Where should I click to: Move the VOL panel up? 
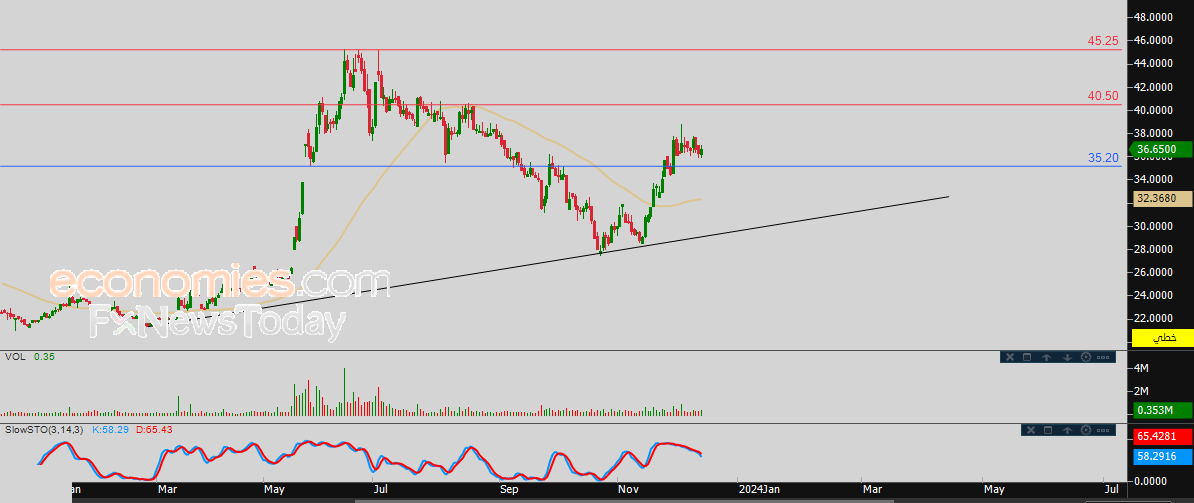point(1047,357)
